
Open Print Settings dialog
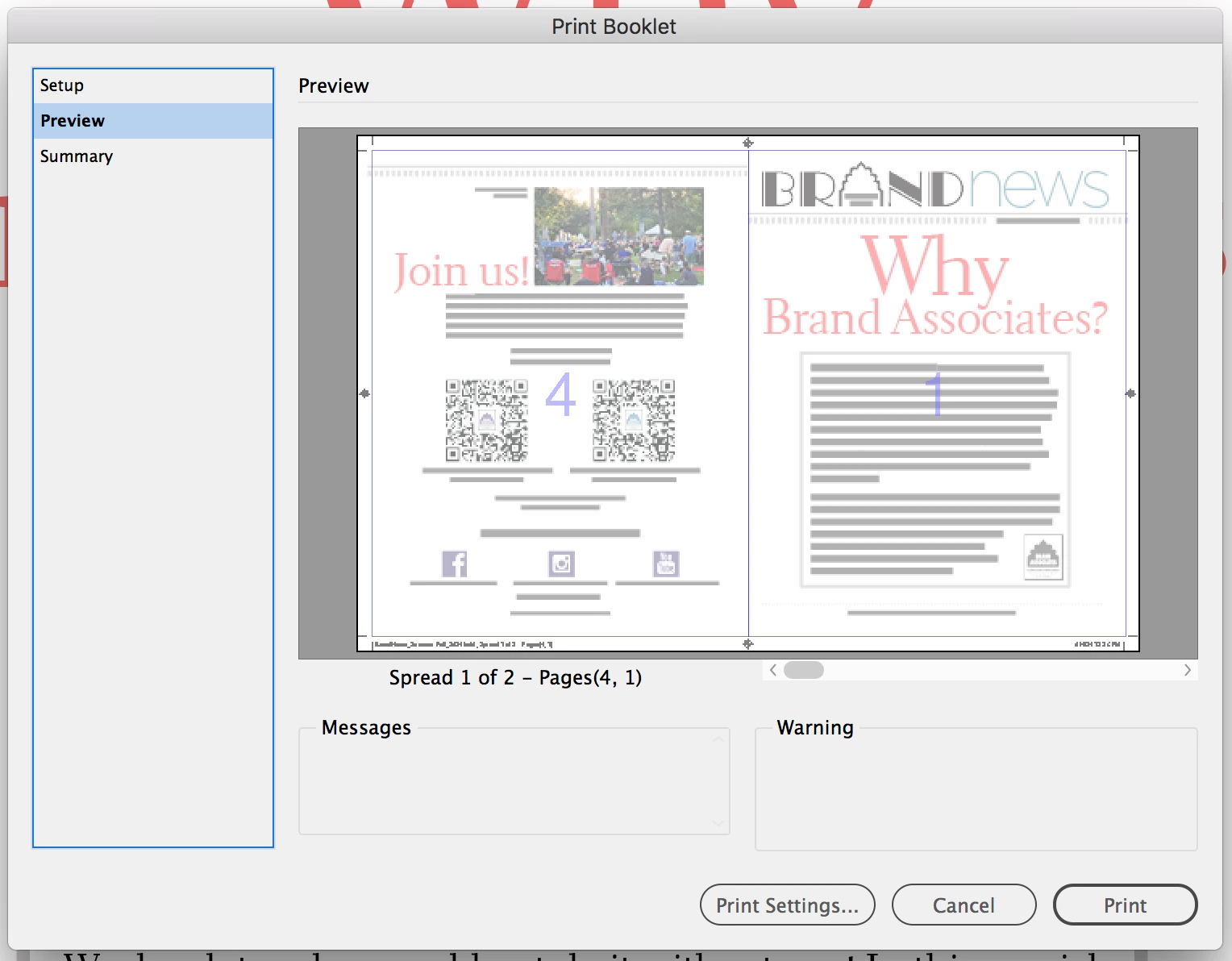point(788,905)
